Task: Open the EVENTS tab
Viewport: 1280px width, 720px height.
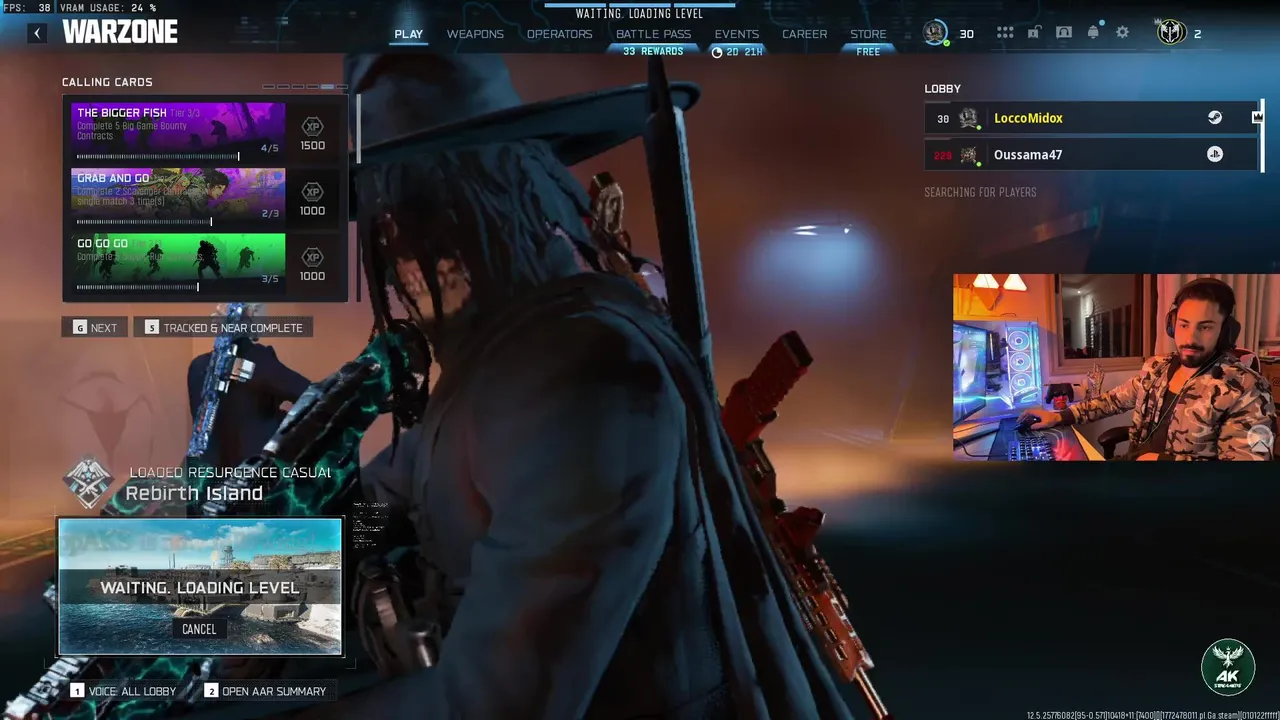Action: click(737, 34)
